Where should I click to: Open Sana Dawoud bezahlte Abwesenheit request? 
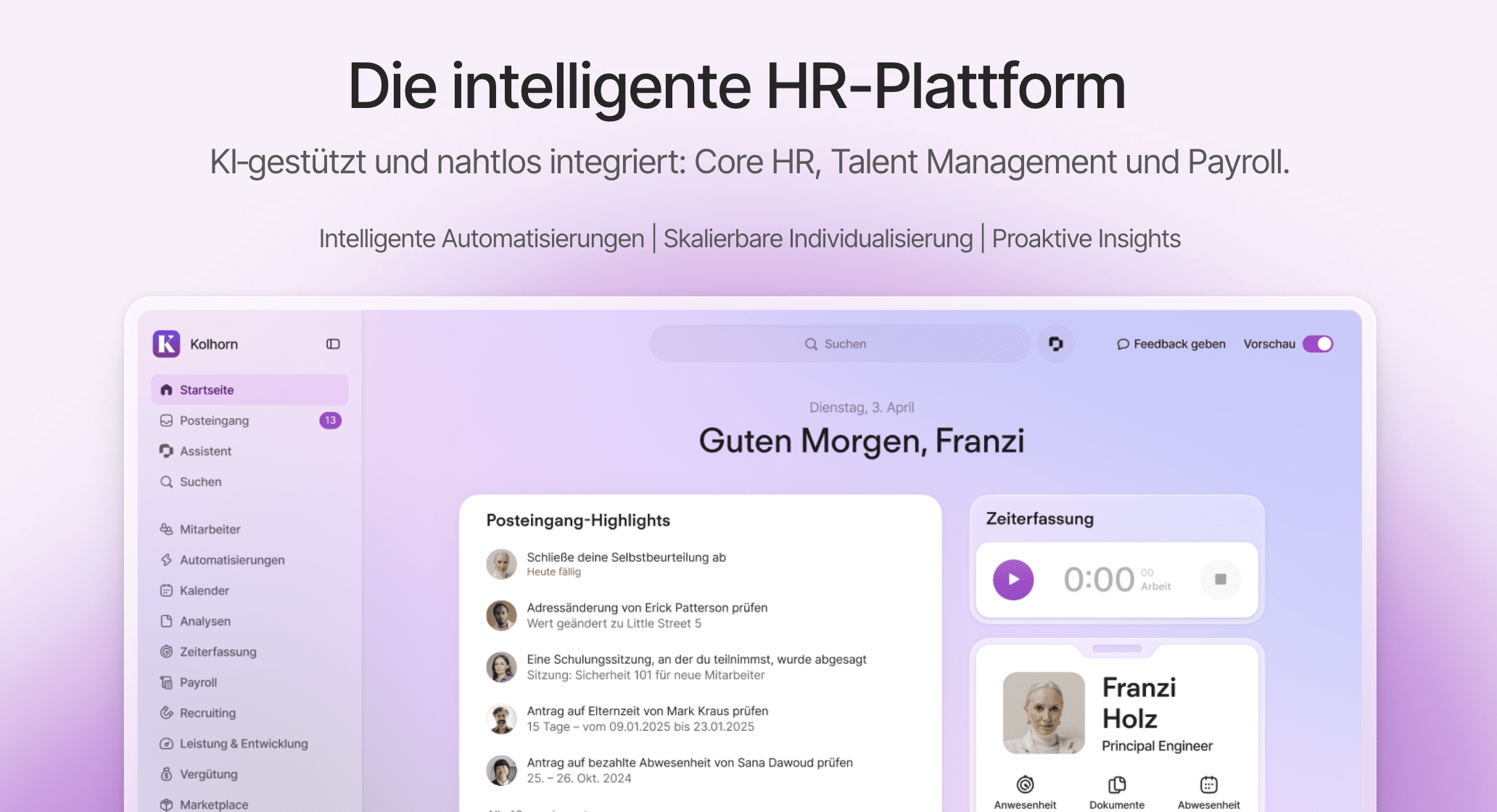coord(700,770)
